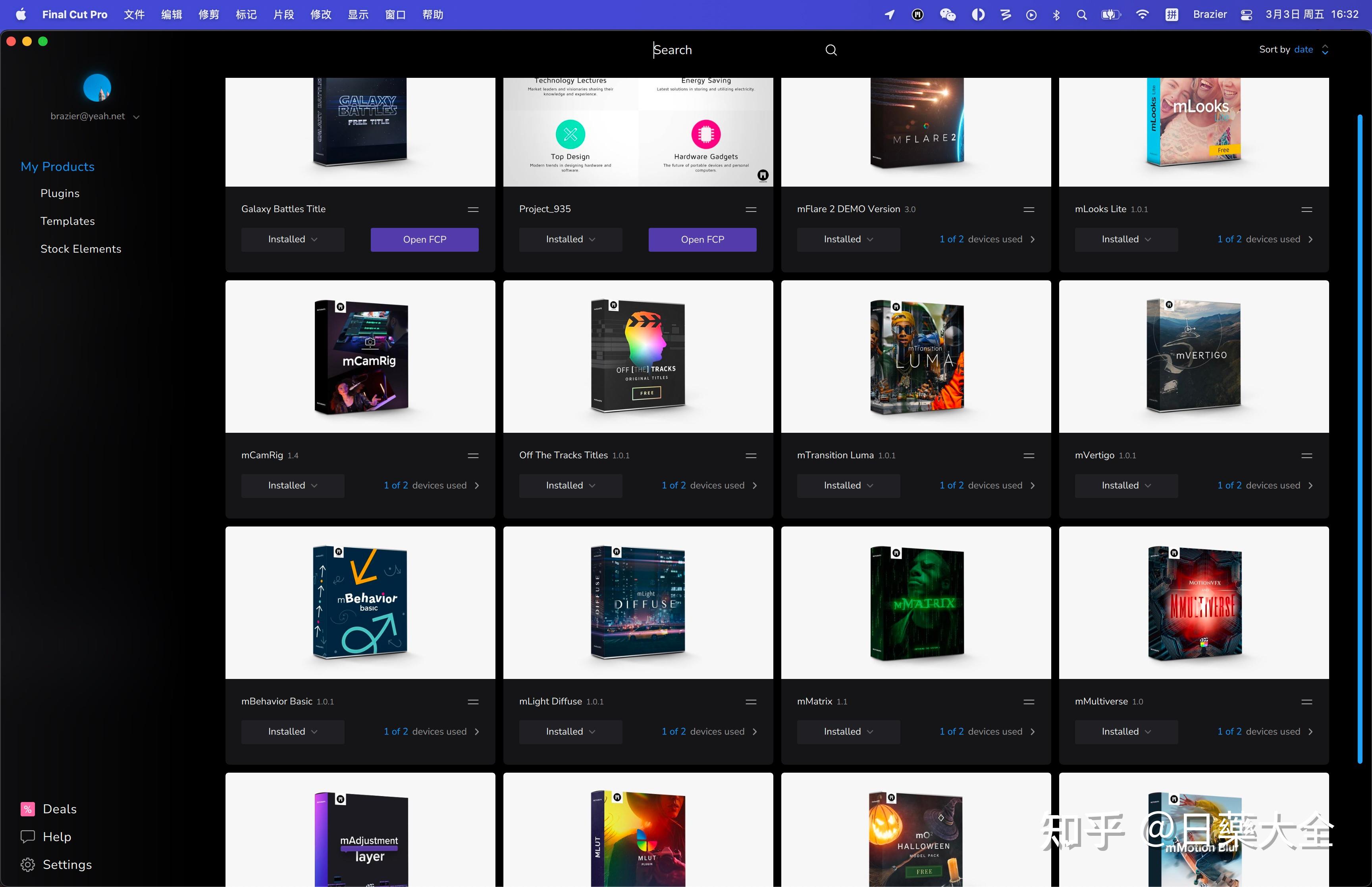
Task: Open the hamburger menu for mCamRig
Action: pyautogui.click(x=473, y=455)
